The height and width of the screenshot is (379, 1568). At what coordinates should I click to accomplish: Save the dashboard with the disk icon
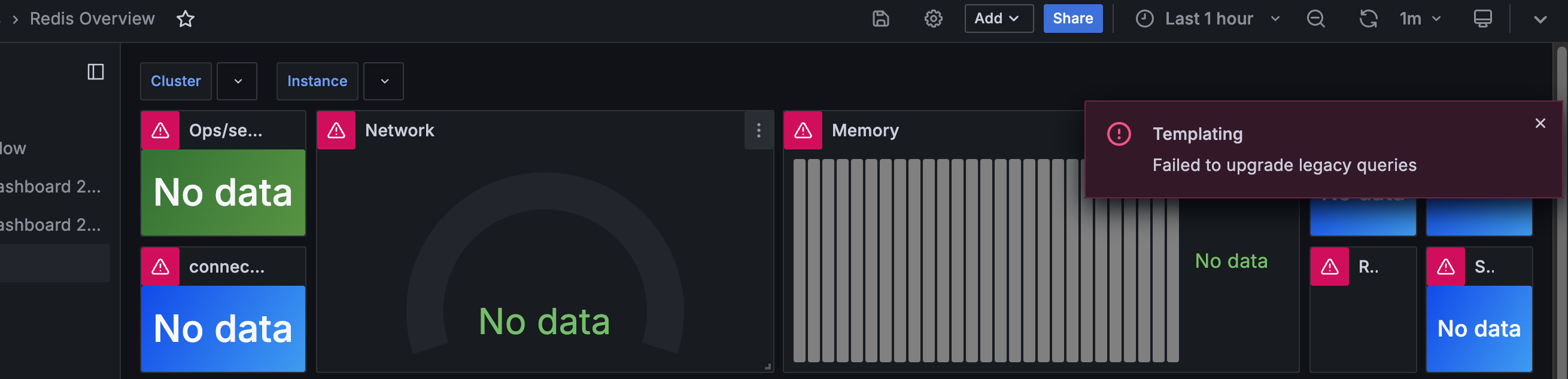[880, 19]
